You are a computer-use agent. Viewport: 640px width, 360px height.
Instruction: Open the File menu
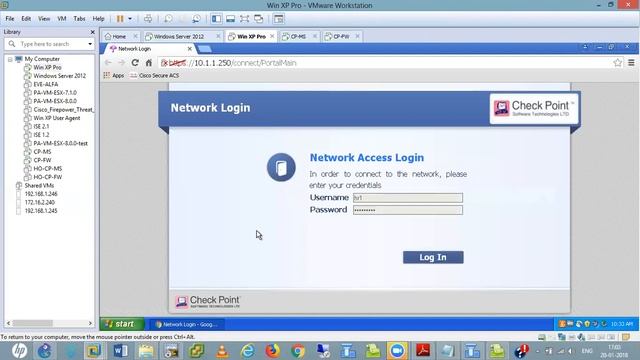(x=10, y=19)
